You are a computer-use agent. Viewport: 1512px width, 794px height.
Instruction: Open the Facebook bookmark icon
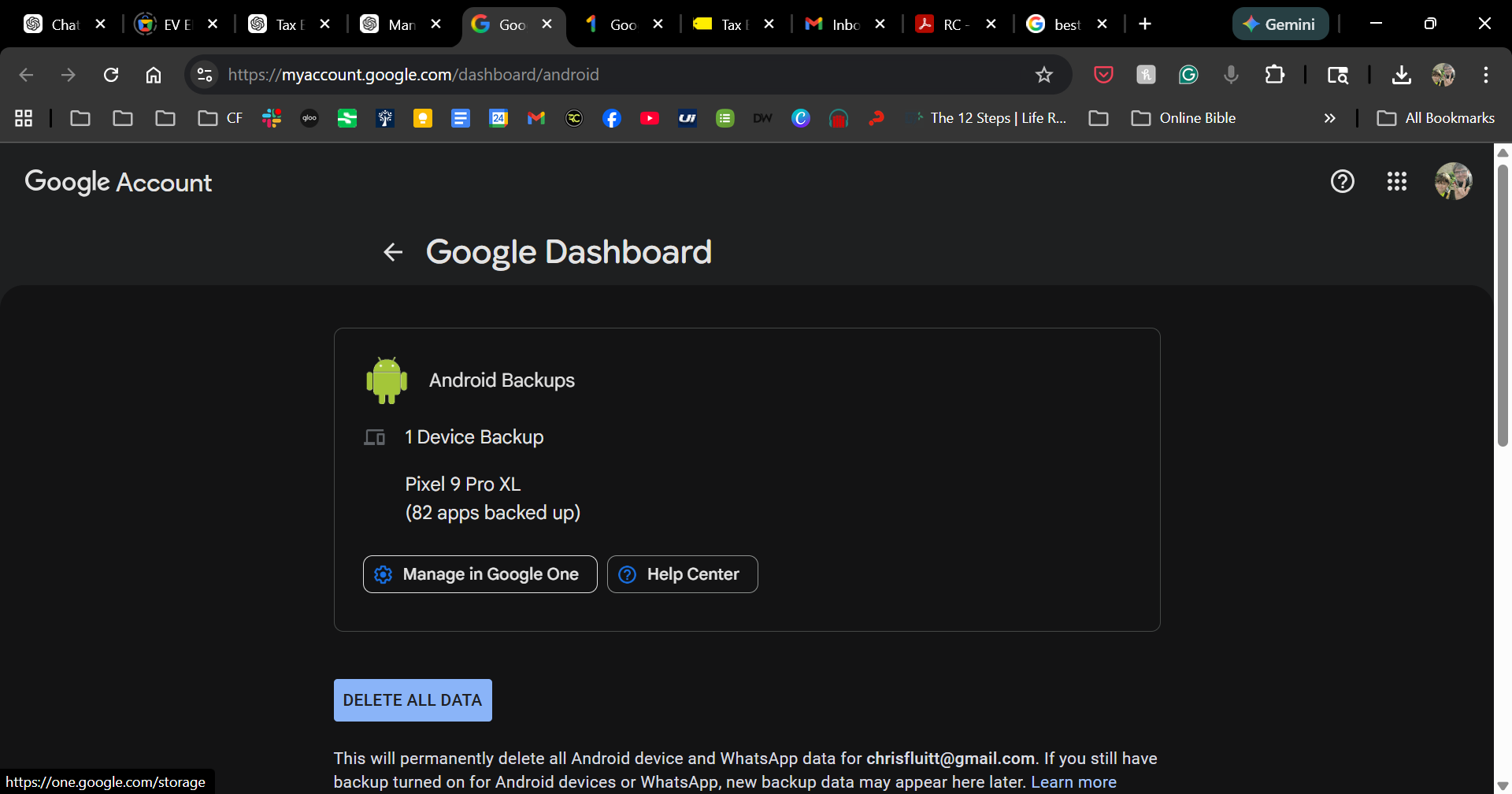pyautogui.click(x=611, y=118)
